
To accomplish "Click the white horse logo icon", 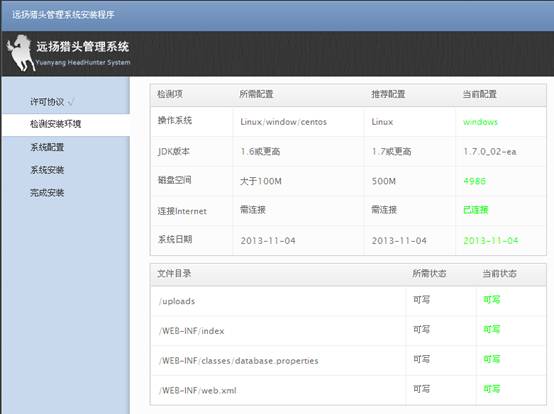I will coord(20,53).
